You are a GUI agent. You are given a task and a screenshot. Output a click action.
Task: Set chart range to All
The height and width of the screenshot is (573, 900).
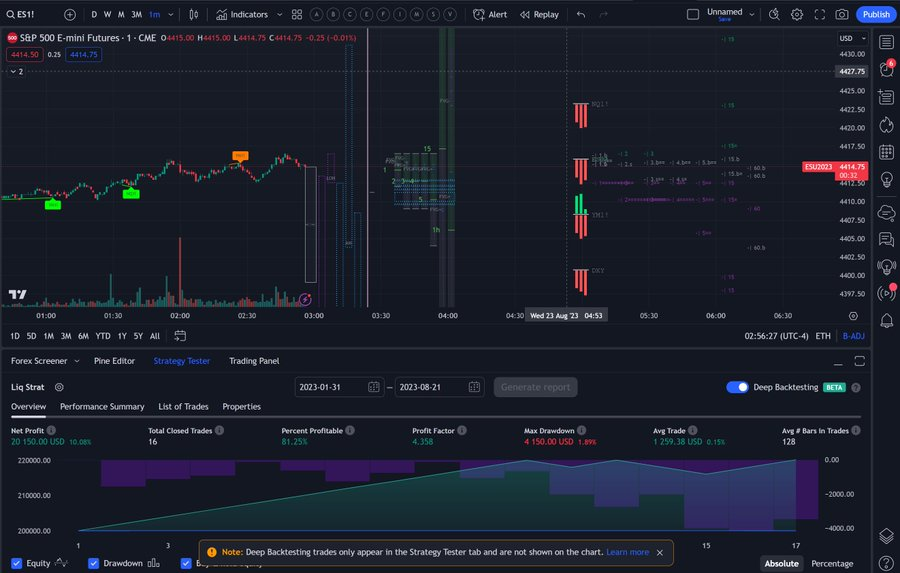click(x=155, y=336)
